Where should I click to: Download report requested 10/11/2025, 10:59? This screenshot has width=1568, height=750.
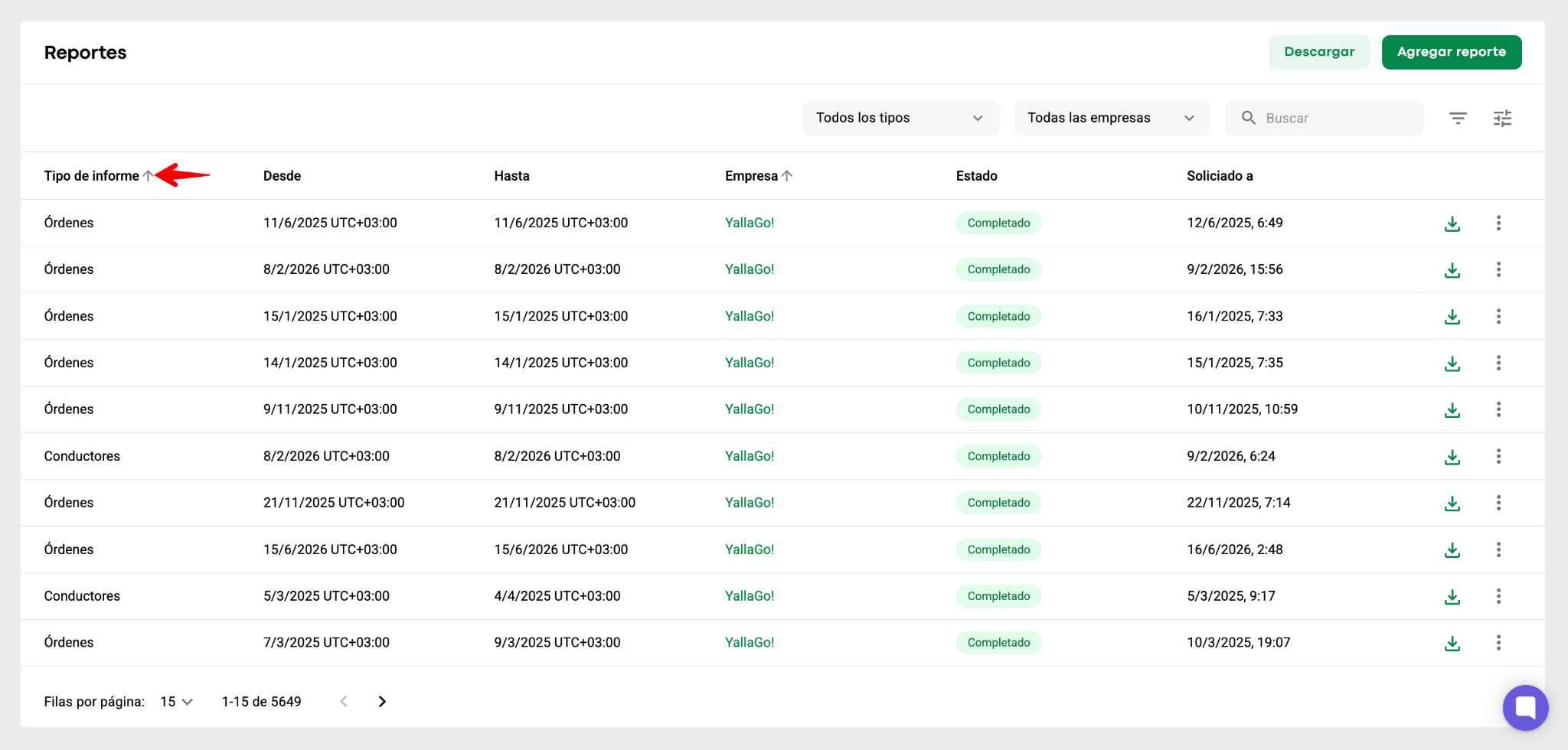click(1452, 410)
